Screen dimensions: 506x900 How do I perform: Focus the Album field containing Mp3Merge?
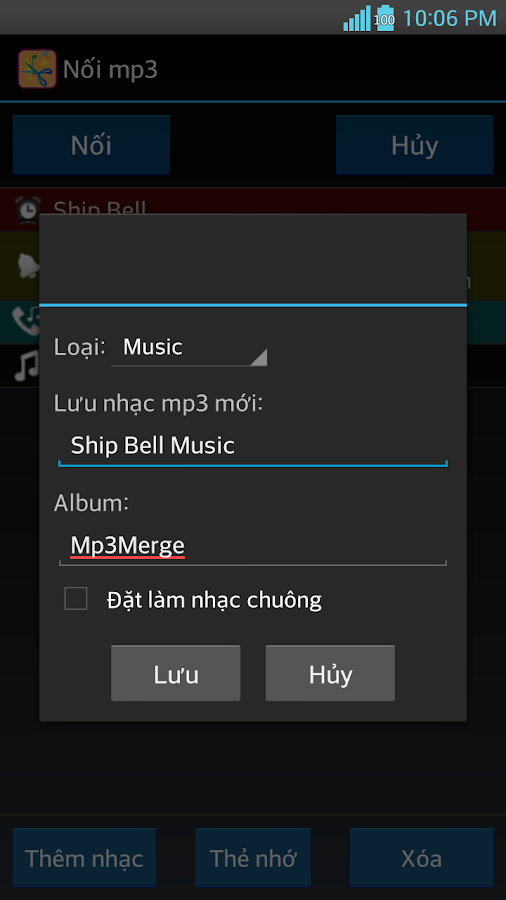pyautogui.click(x=253, y=546)
